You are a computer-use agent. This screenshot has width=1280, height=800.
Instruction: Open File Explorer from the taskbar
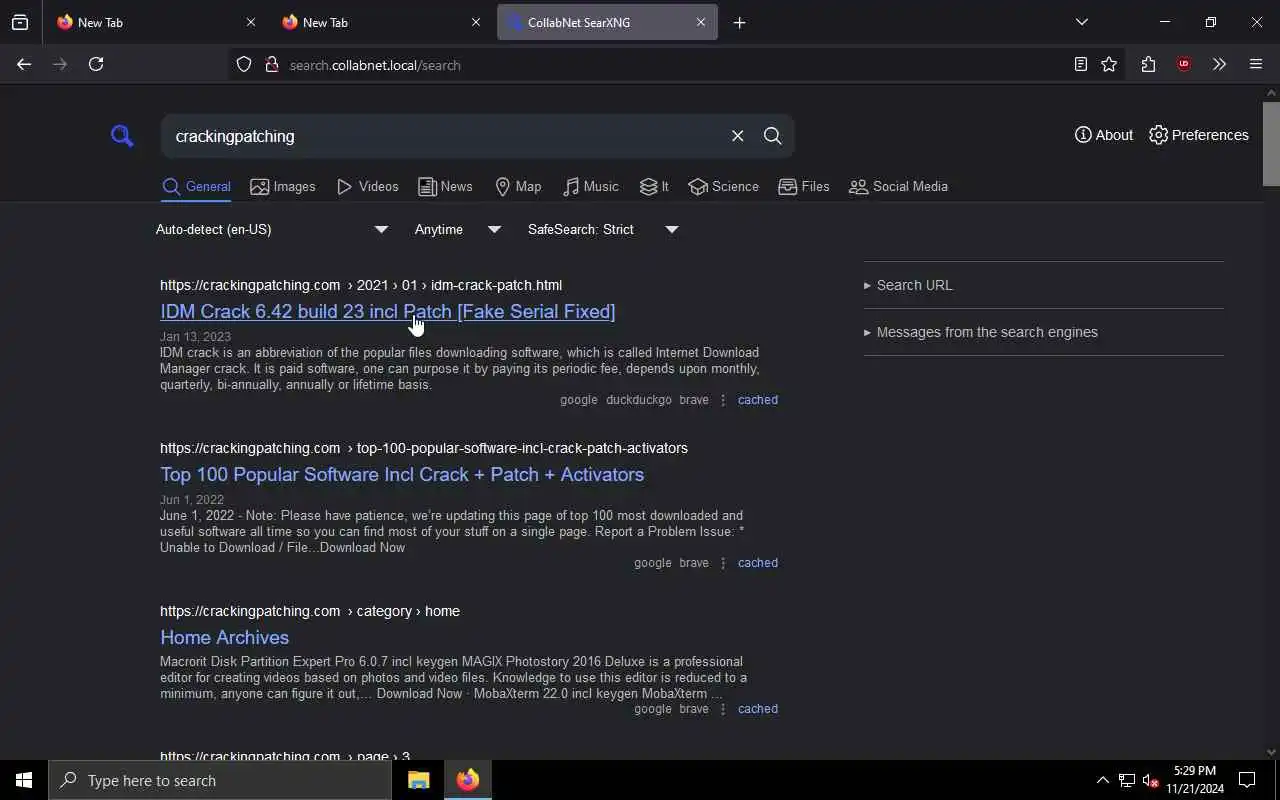pyautogui.click(x=418, y=780)
